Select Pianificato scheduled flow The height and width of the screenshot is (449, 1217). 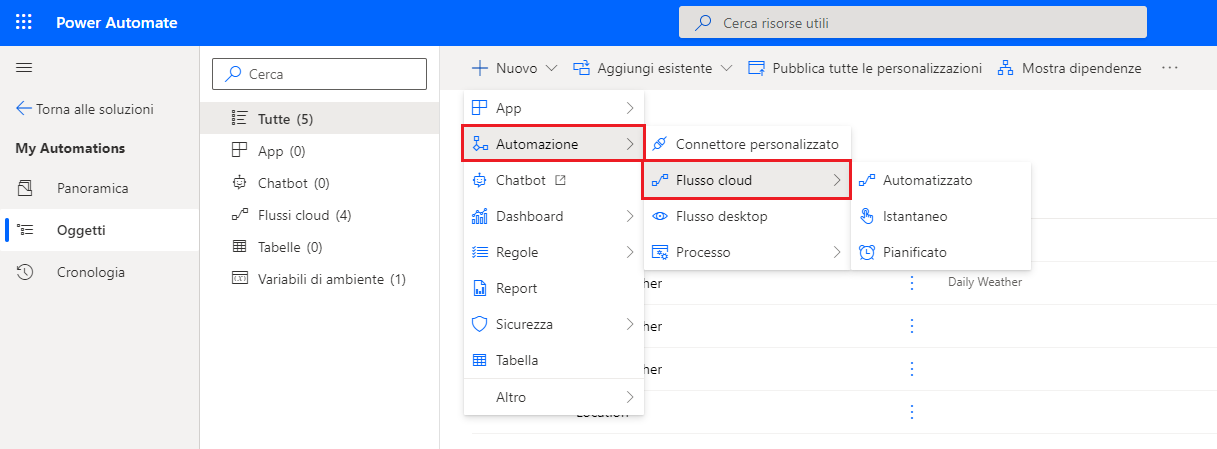click(x=914, y=252)
